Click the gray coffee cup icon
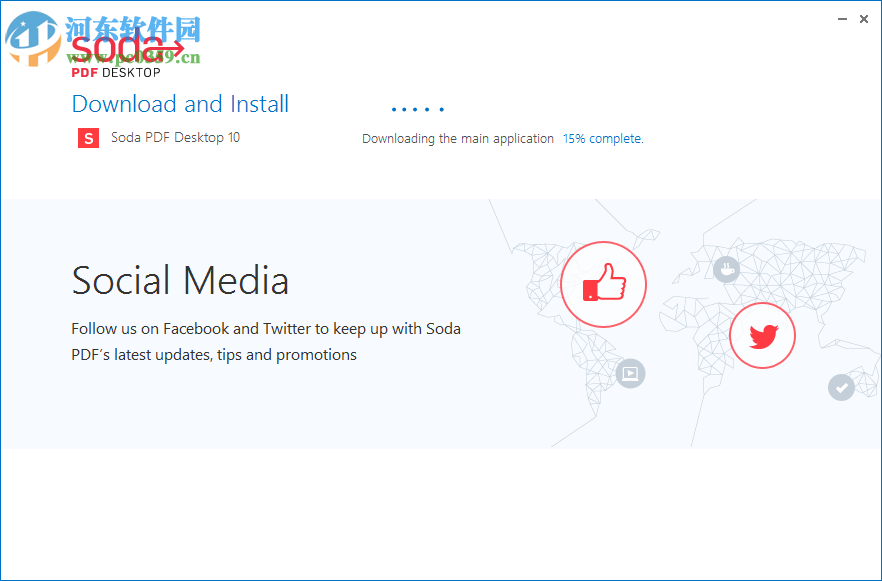 [x=726, y=270]
